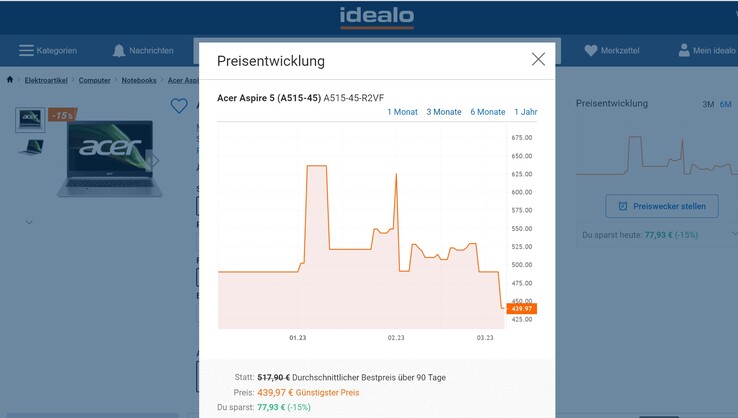Select the 3 Monate time range
This screenshot has width=738, height=418.
(443, 112)
